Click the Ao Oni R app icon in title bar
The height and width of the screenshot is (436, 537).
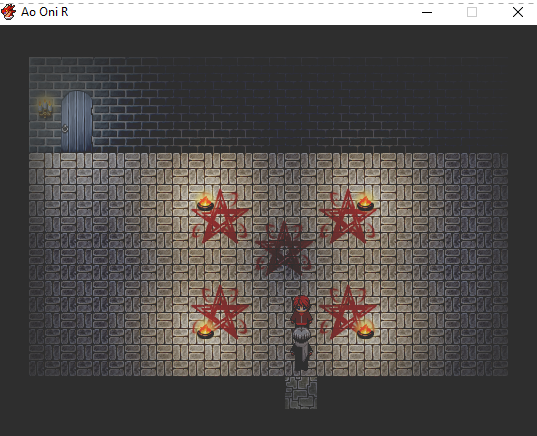pyautogui.click(x=8, y=12)
